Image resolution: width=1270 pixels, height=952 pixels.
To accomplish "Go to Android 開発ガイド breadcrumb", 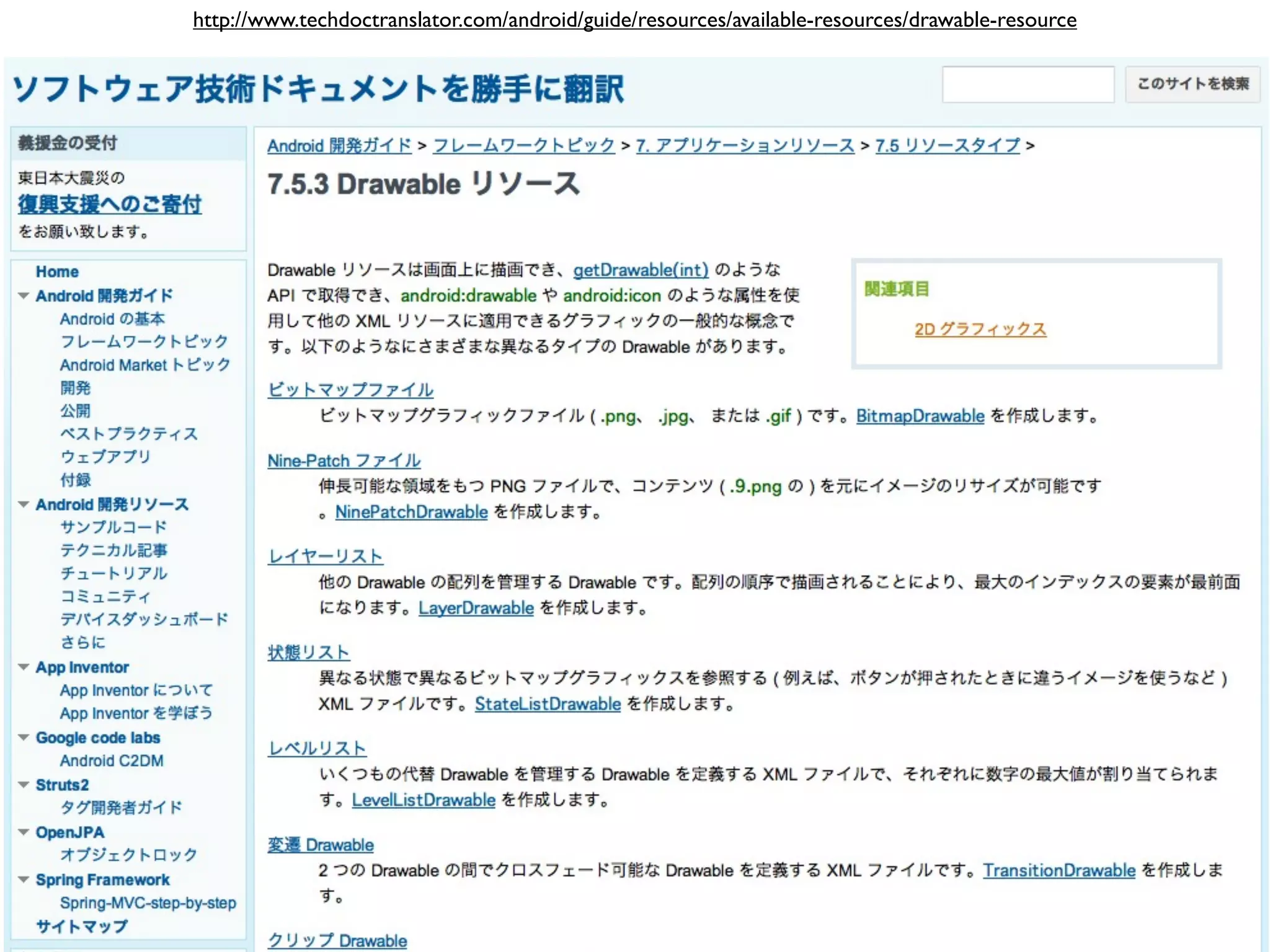I will click(340, 146).
